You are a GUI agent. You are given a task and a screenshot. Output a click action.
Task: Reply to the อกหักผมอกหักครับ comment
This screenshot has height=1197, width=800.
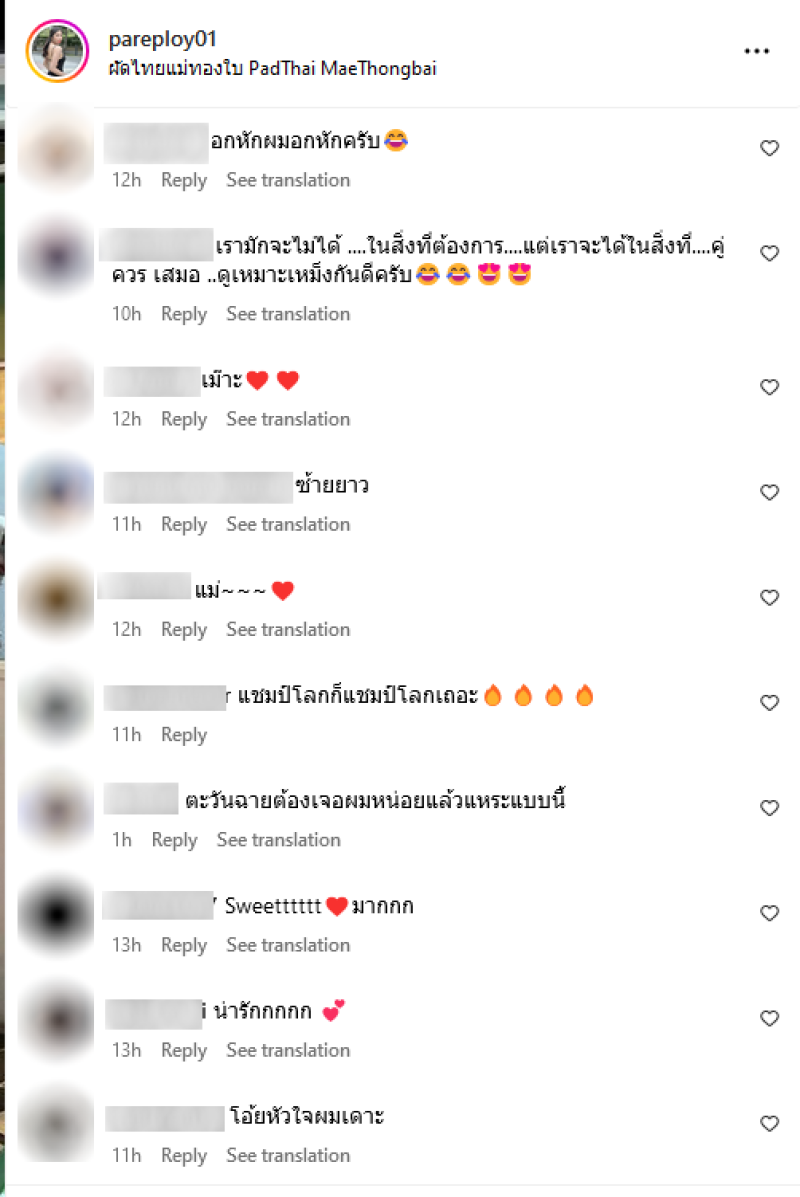(184, 180)
